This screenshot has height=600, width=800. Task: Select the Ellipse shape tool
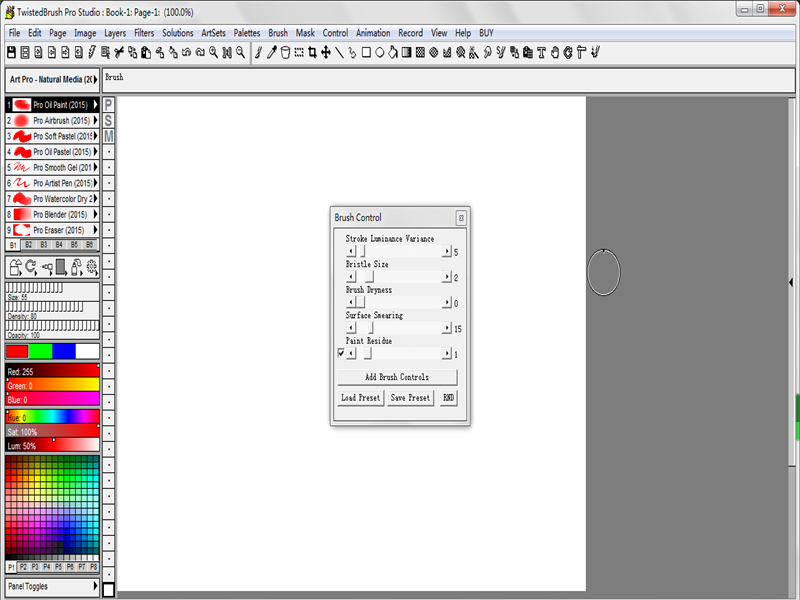(380, 52)
